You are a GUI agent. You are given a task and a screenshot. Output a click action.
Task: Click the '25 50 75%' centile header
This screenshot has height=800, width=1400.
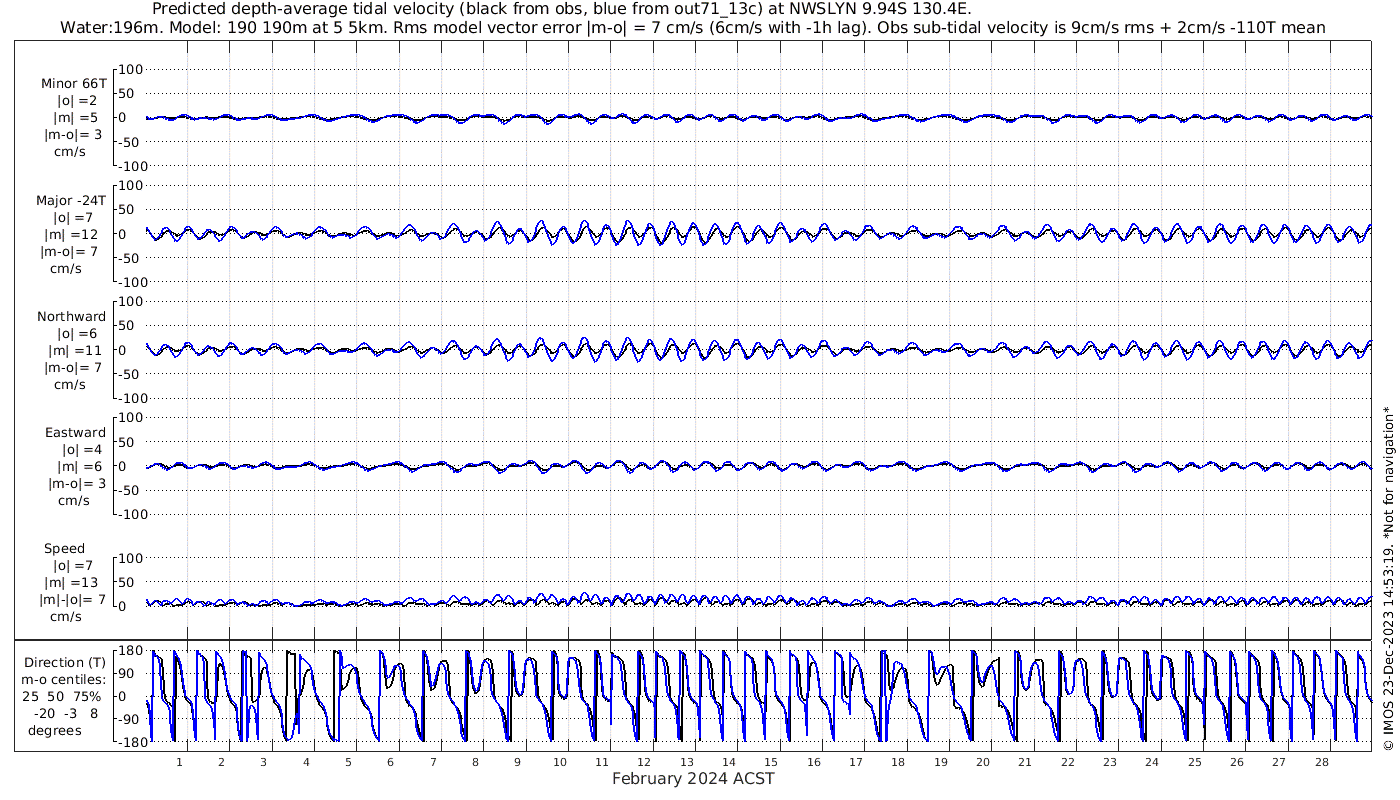(62, 695)
